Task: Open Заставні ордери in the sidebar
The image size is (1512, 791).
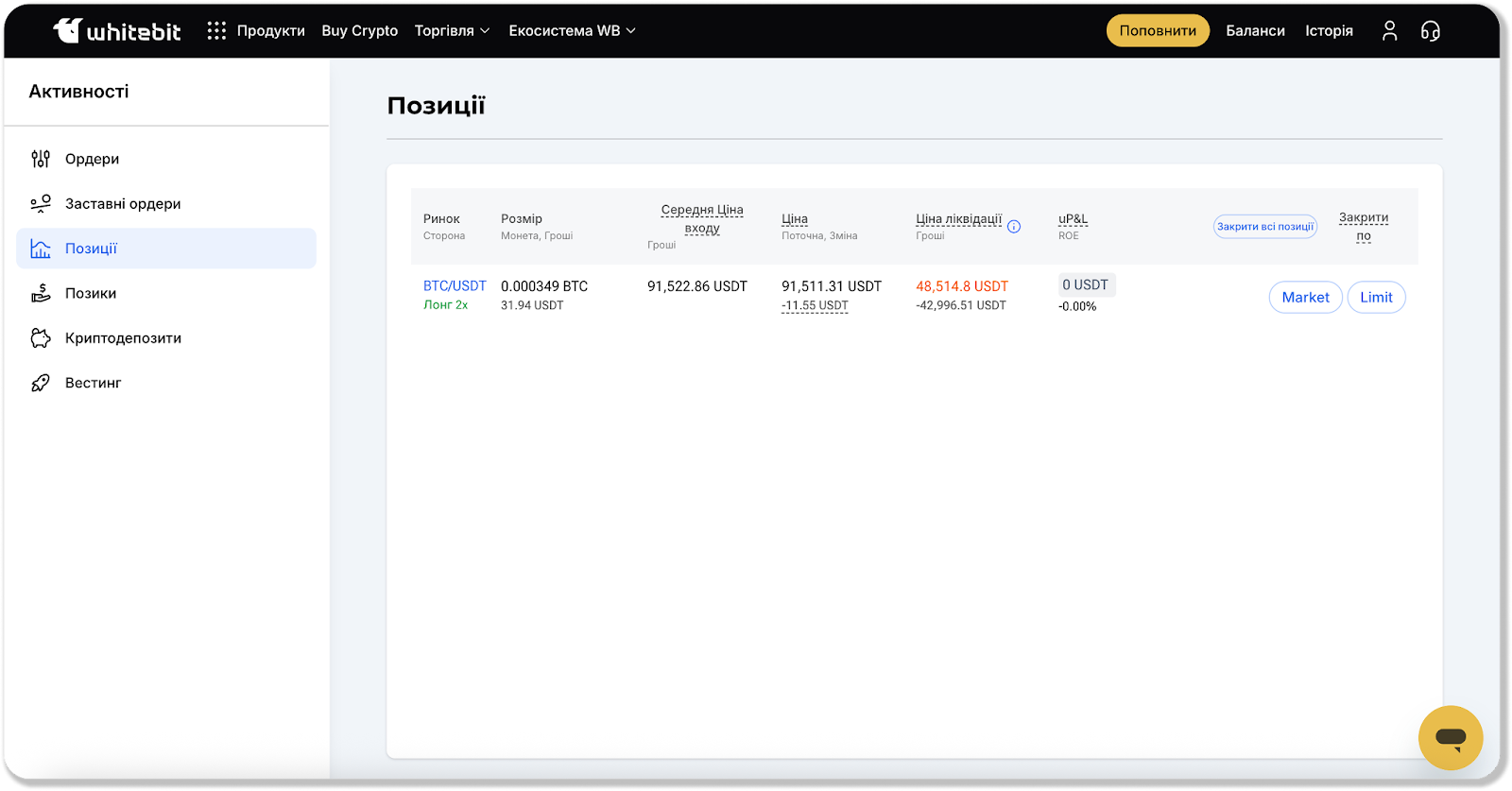Action: pos(123,204)
